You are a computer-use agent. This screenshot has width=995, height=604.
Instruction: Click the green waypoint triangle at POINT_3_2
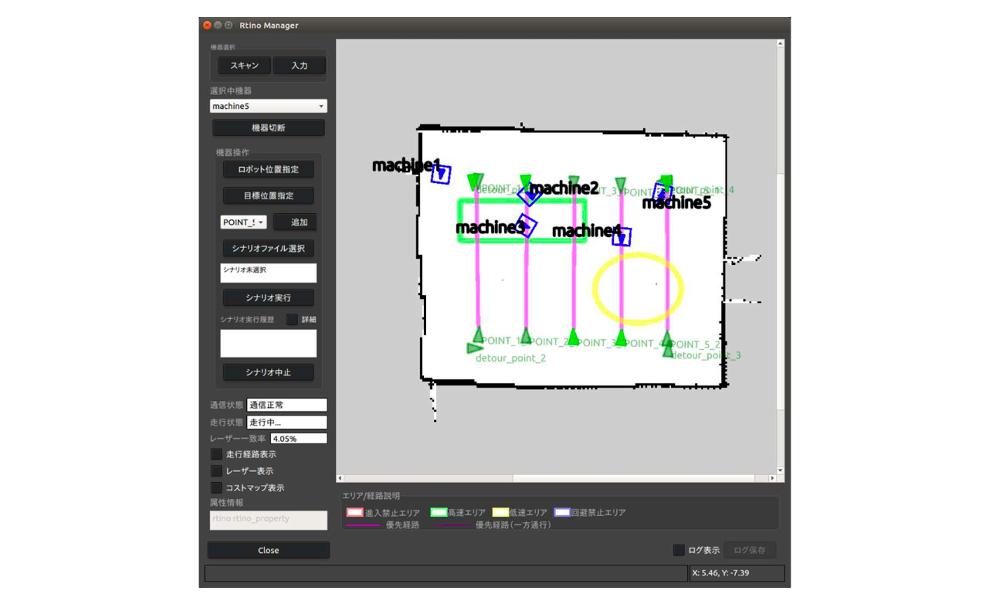click(573, 336)
